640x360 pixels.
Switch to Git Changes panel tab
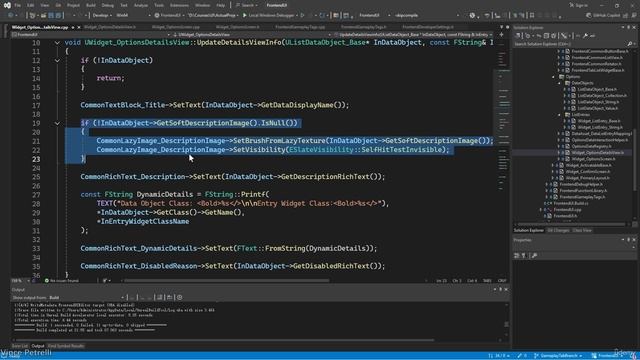[558, 231]
